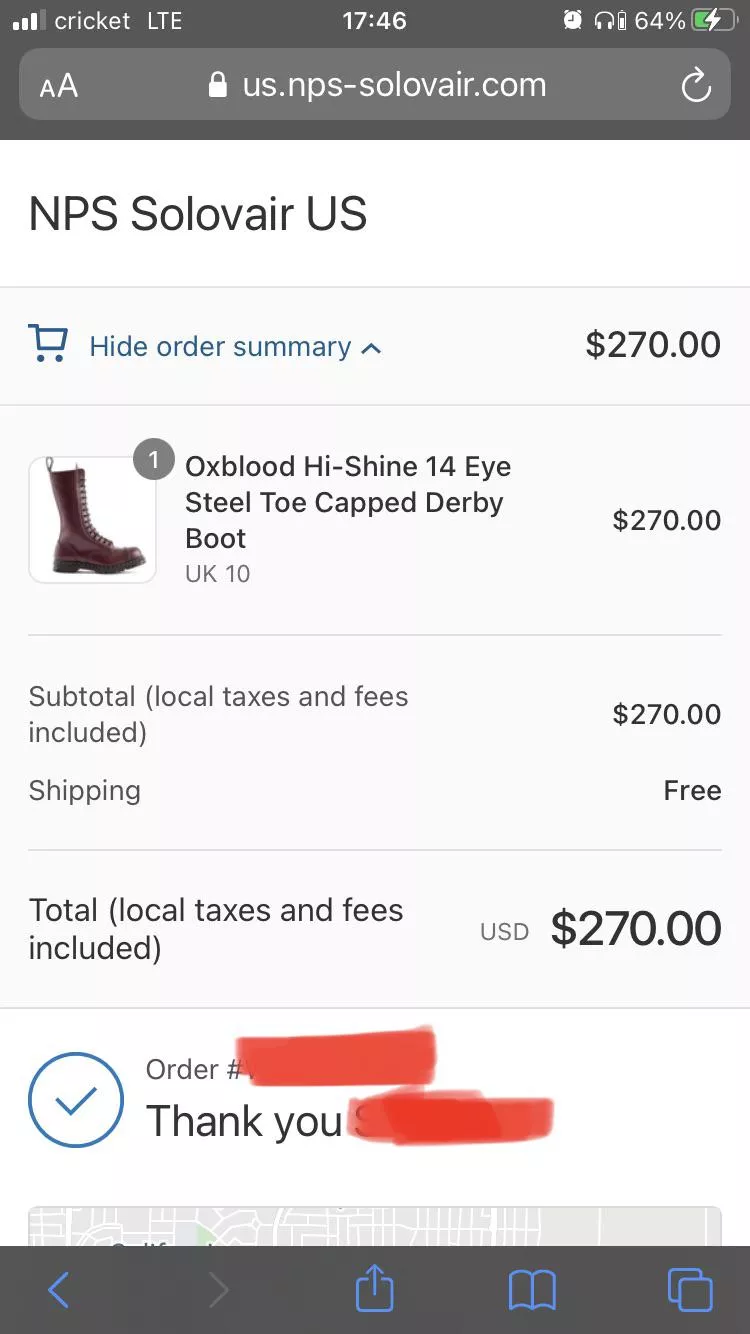Collapse the order summary chevron
750x1334 pixels.
point(371,348)
